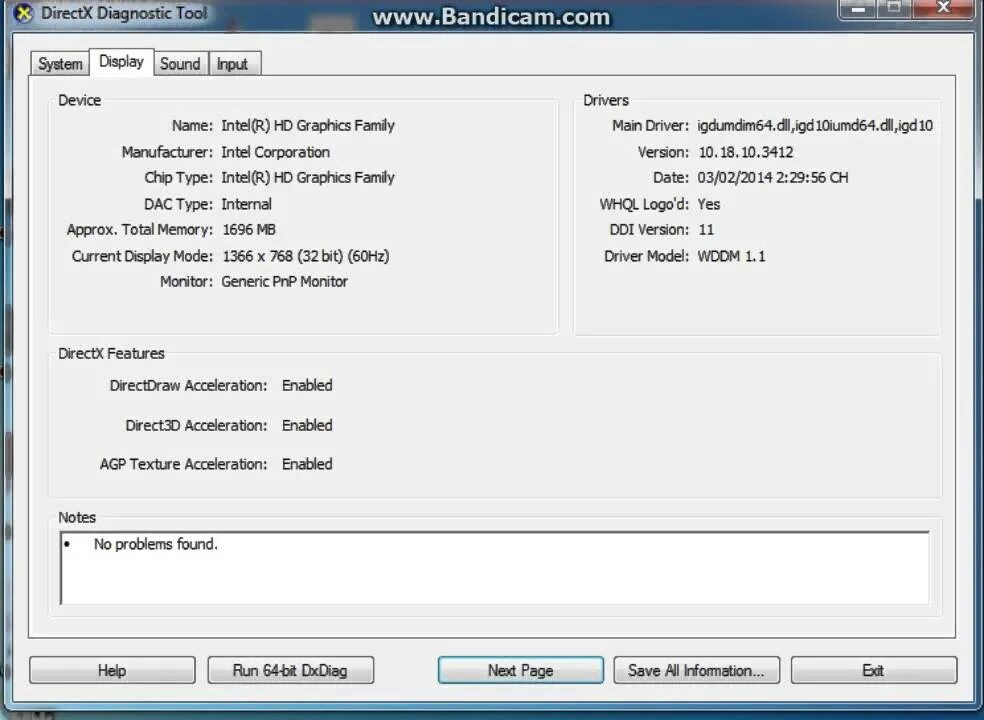Click the 'Version:' label under Drivers
984x720 pixels.
point(663,152)
